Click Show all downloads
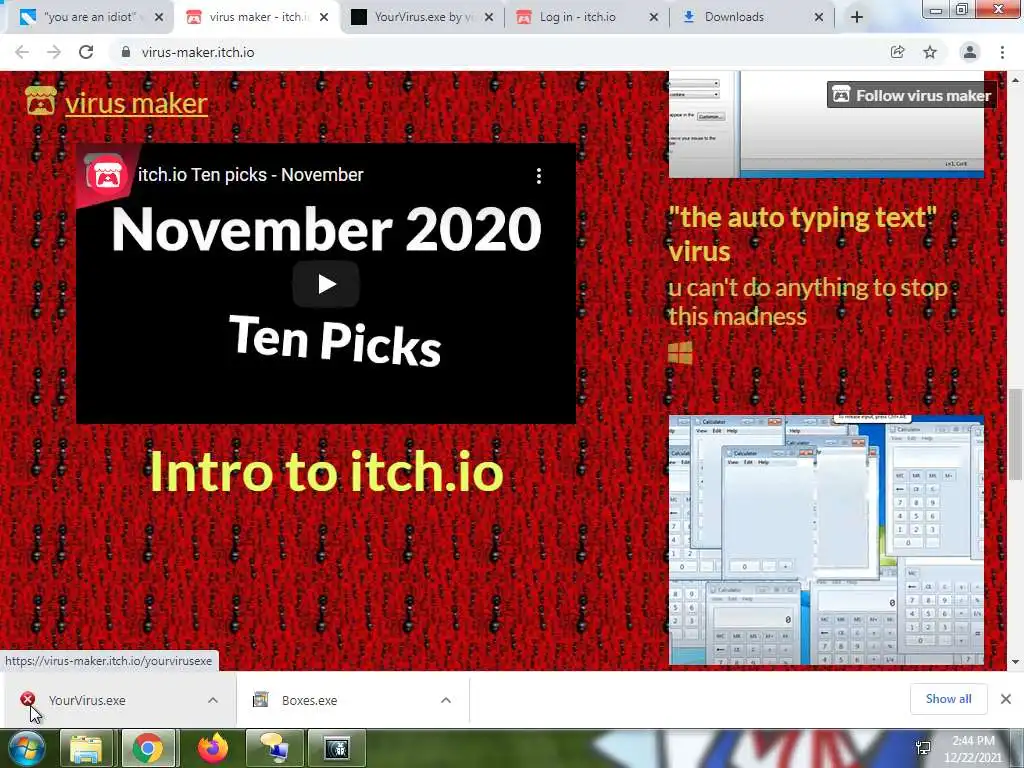The height and width of the screenshot is (768, 1024). [x=948, y=699]
